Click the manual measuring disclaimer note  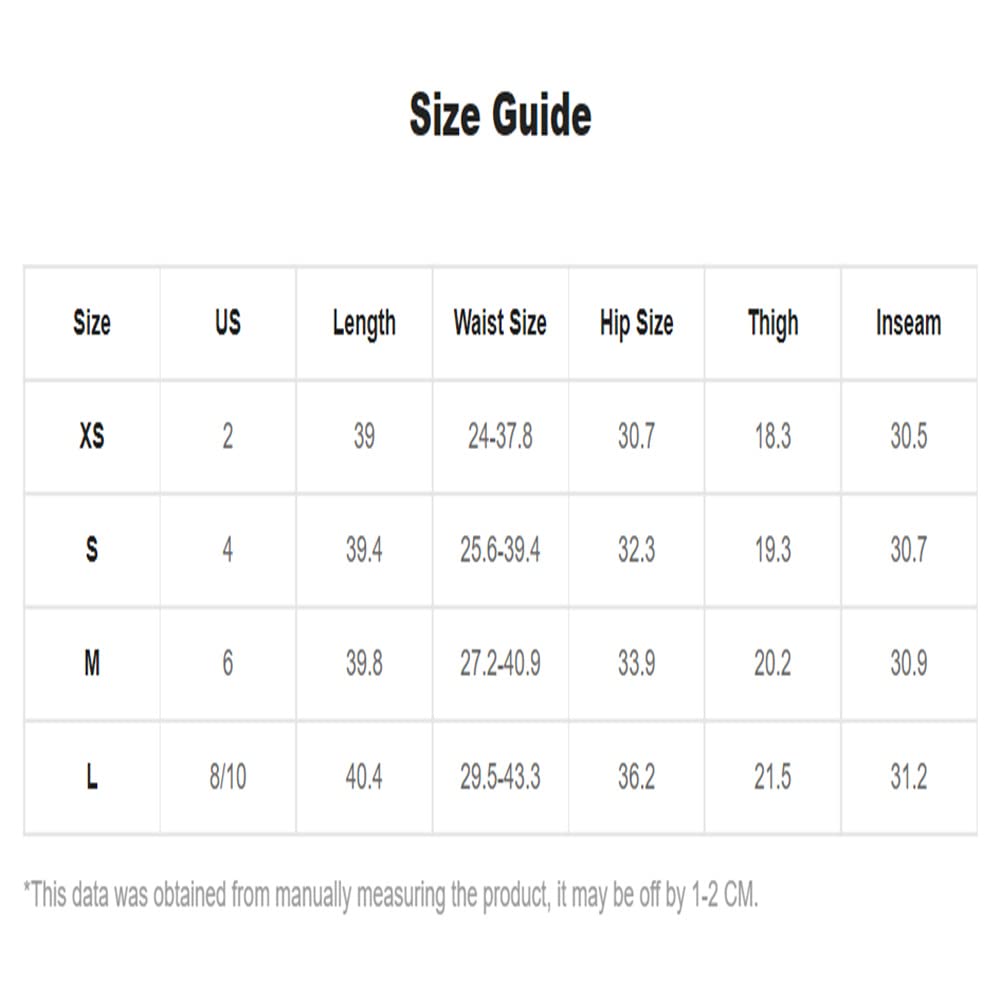click(391, 895)
